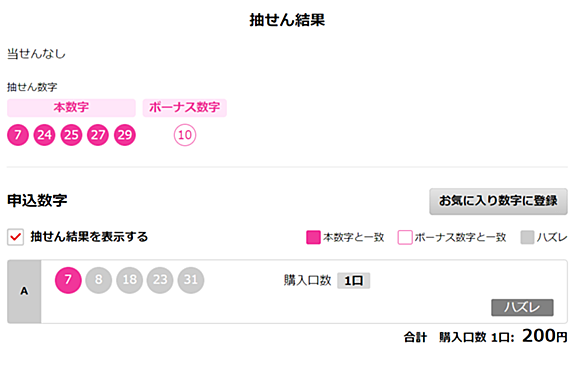Click gray entry number 18 in row A
This screenshot has width=586, height=368.
pos(129,280)
